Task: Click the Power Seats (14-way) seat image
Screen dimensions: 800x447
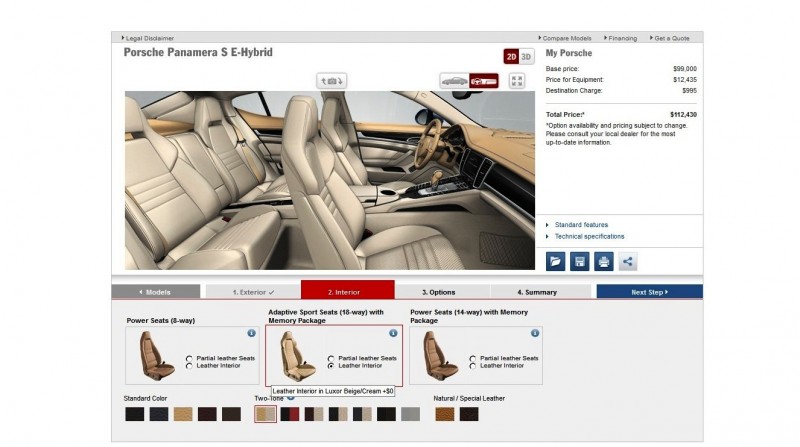Action: coord(440,356)
